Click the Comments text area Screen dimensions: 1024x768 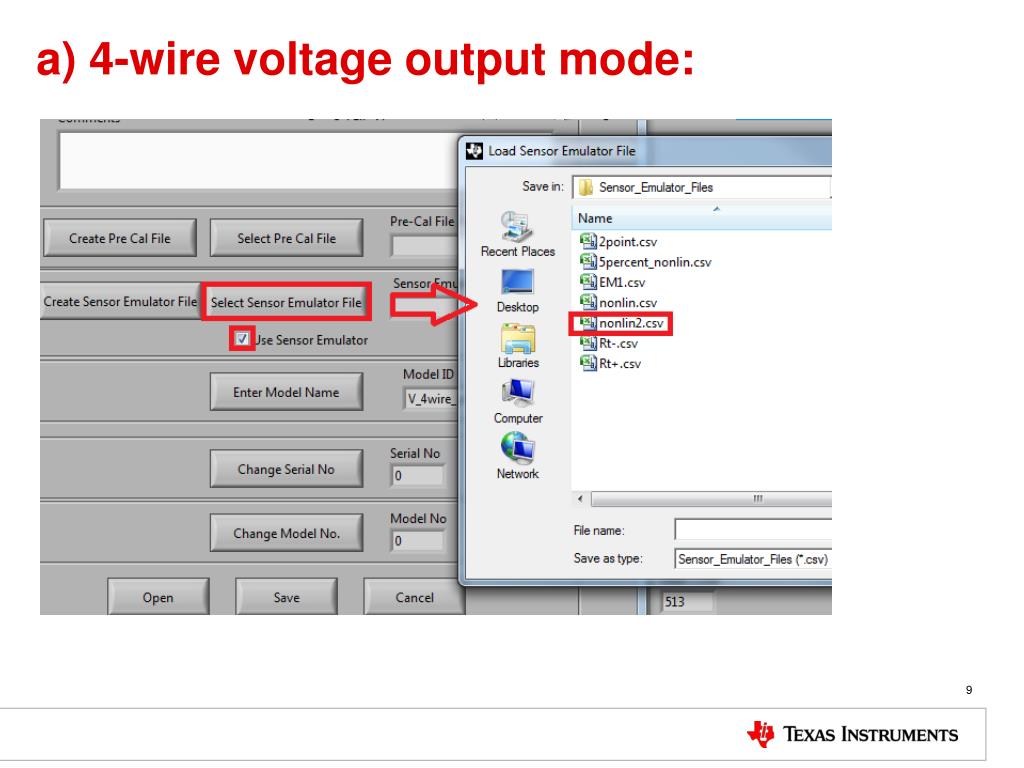click(x=259, y=161)
